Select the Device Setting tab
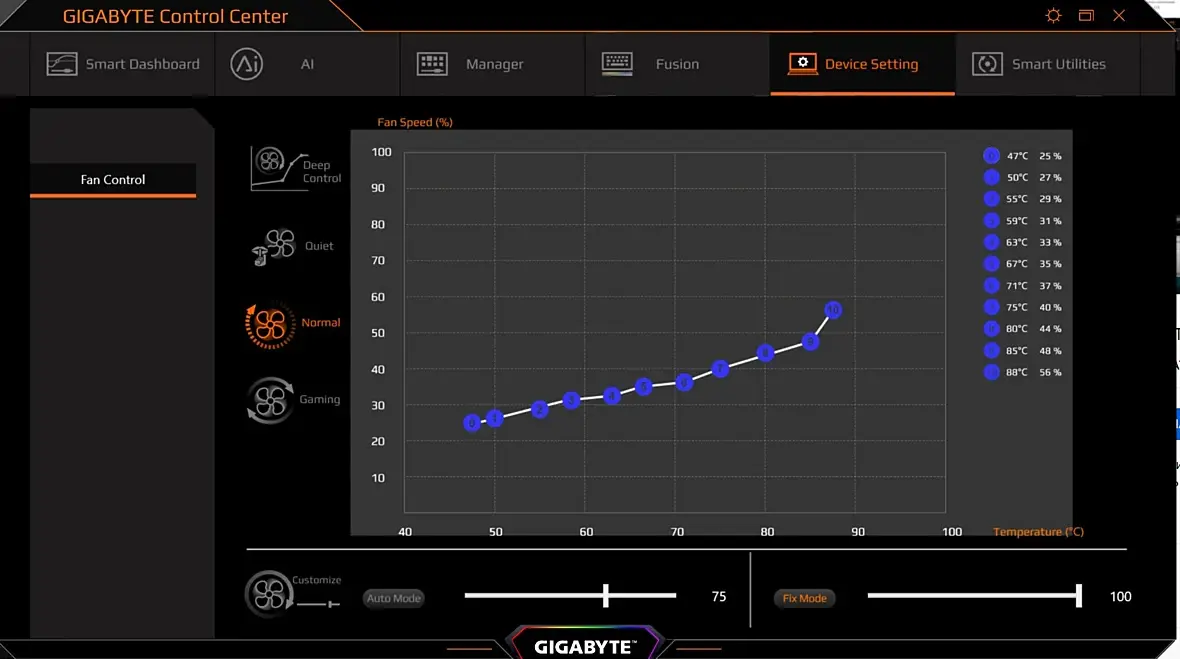This screenshot has height=659, width=1180. click(862, 64)
